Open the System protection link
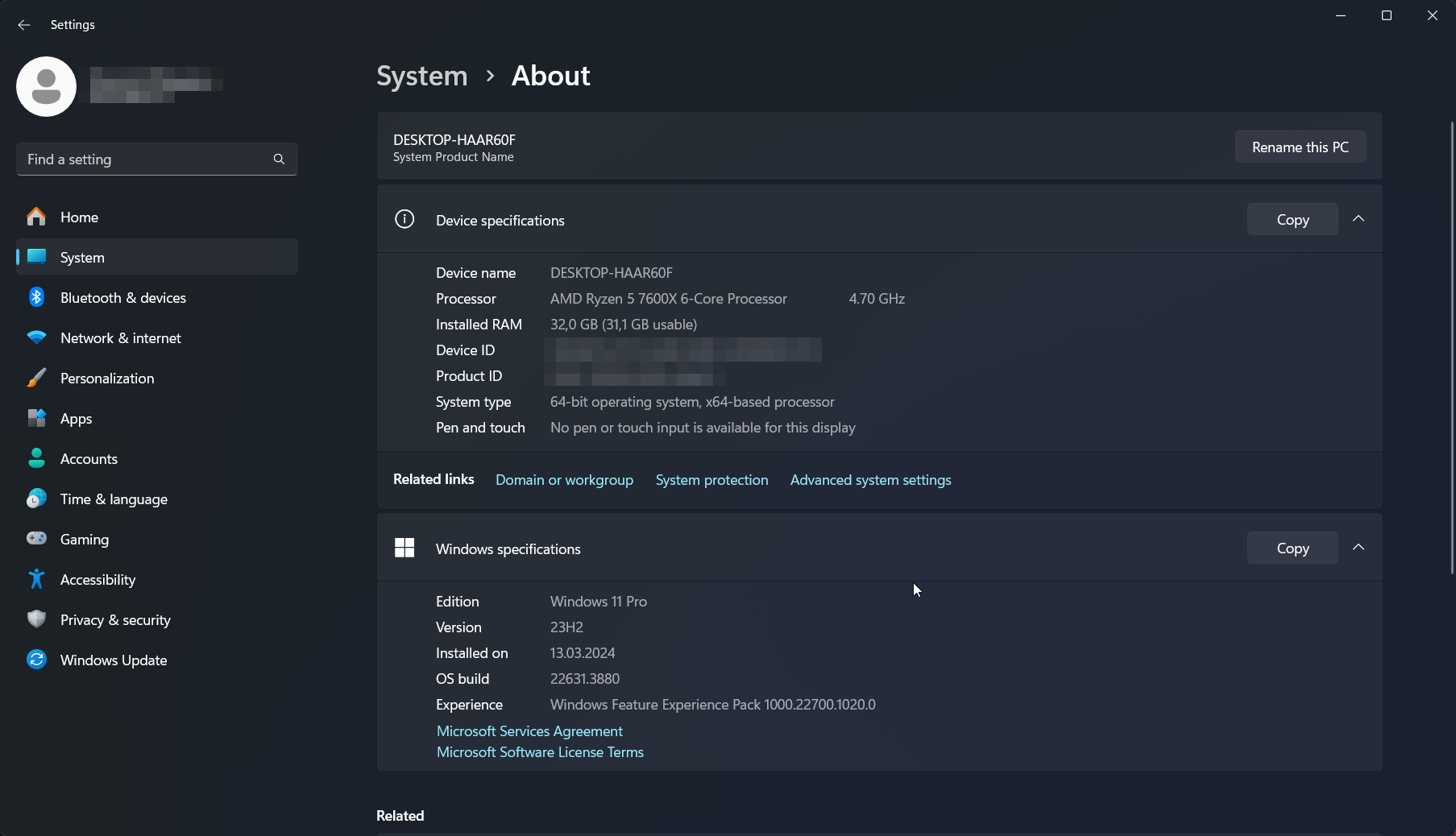 [x=711, y=480]
